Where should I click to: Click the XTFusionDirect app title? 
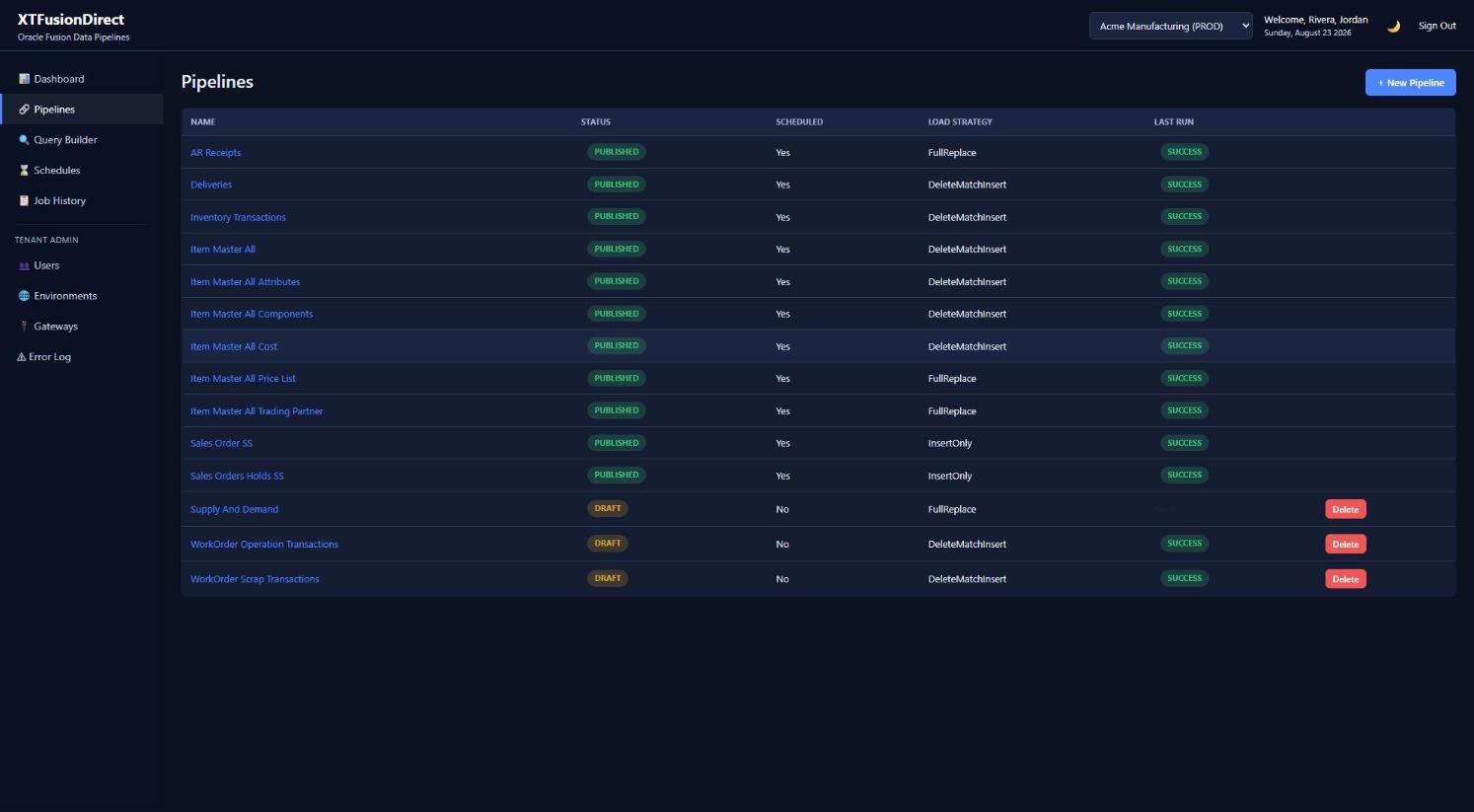(x=71, y=20)
